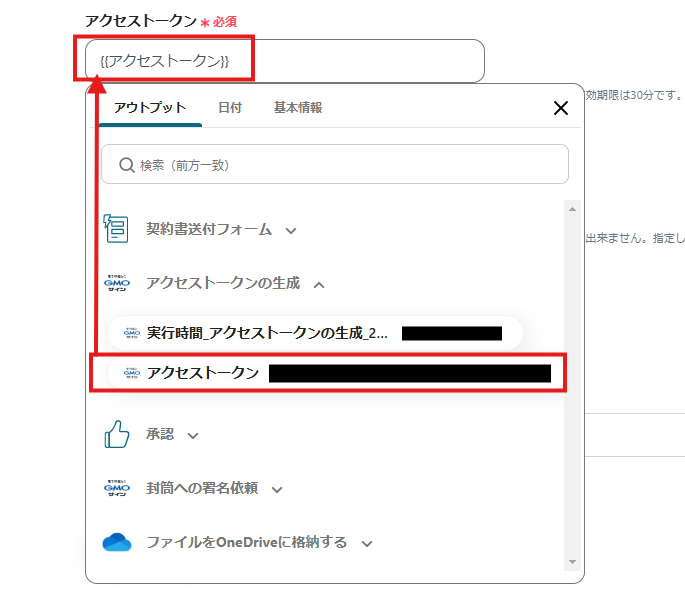Select the アクセストークンの生成 heading
Image resolution: width=685 pixels, height=608 pixels.
tap(223, 283)
